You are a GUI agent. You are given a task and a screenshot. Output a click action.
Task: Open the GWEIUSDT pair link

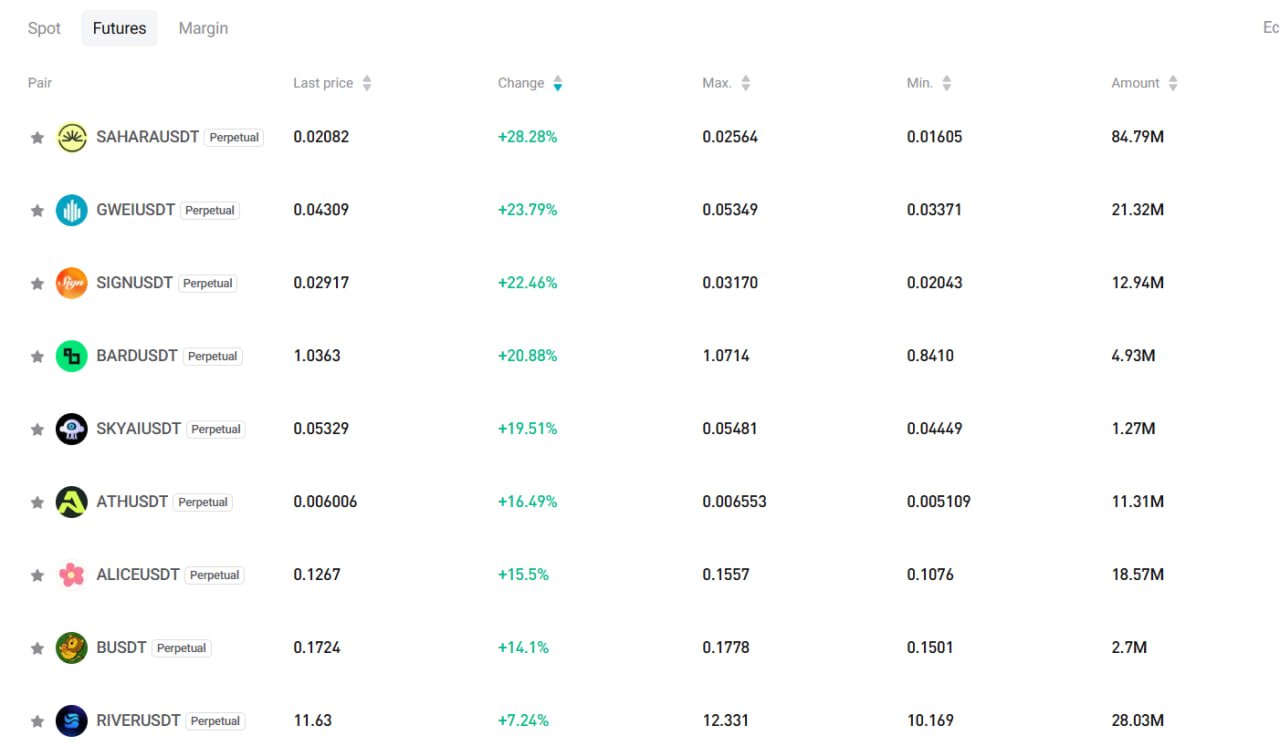[x=136, y=210]
